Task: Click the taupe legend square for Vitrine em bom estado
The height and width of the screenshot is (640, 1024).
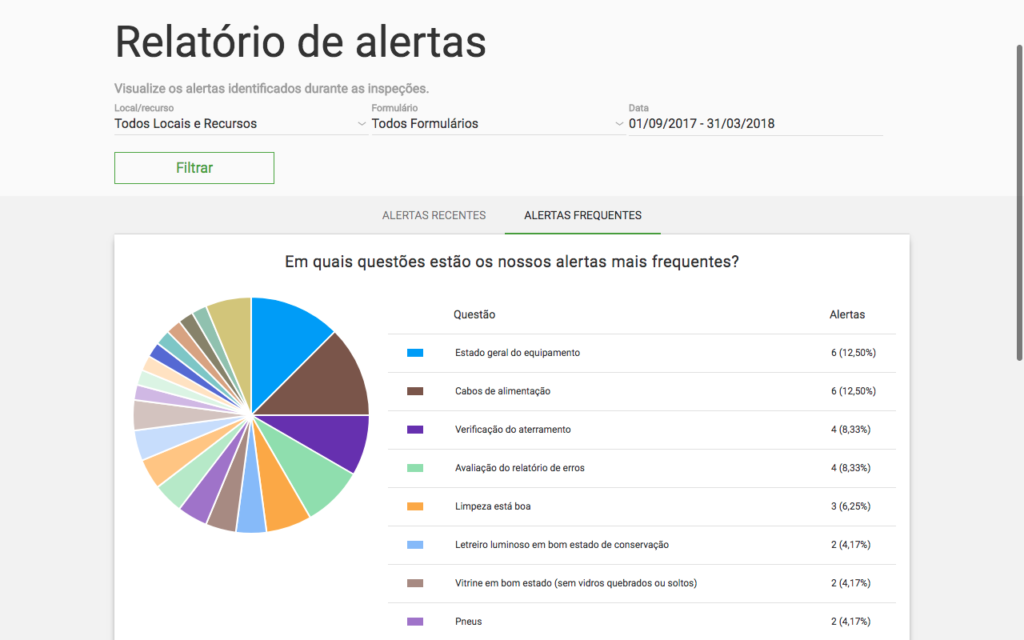Action: (415, 583)
